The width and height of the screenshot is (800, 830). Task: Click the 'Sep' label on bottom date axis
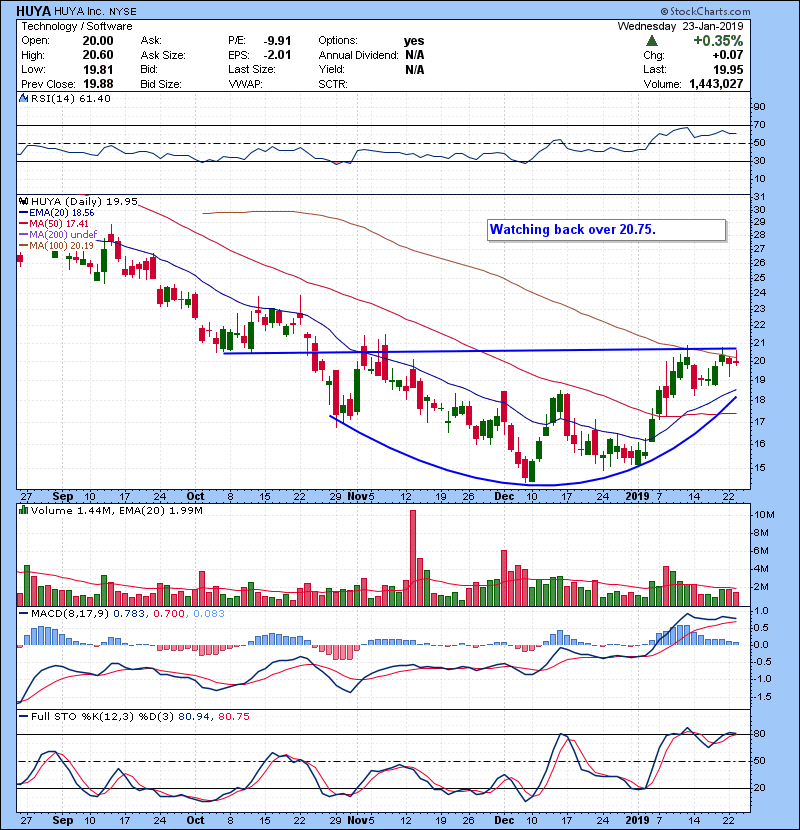(63, 820)
